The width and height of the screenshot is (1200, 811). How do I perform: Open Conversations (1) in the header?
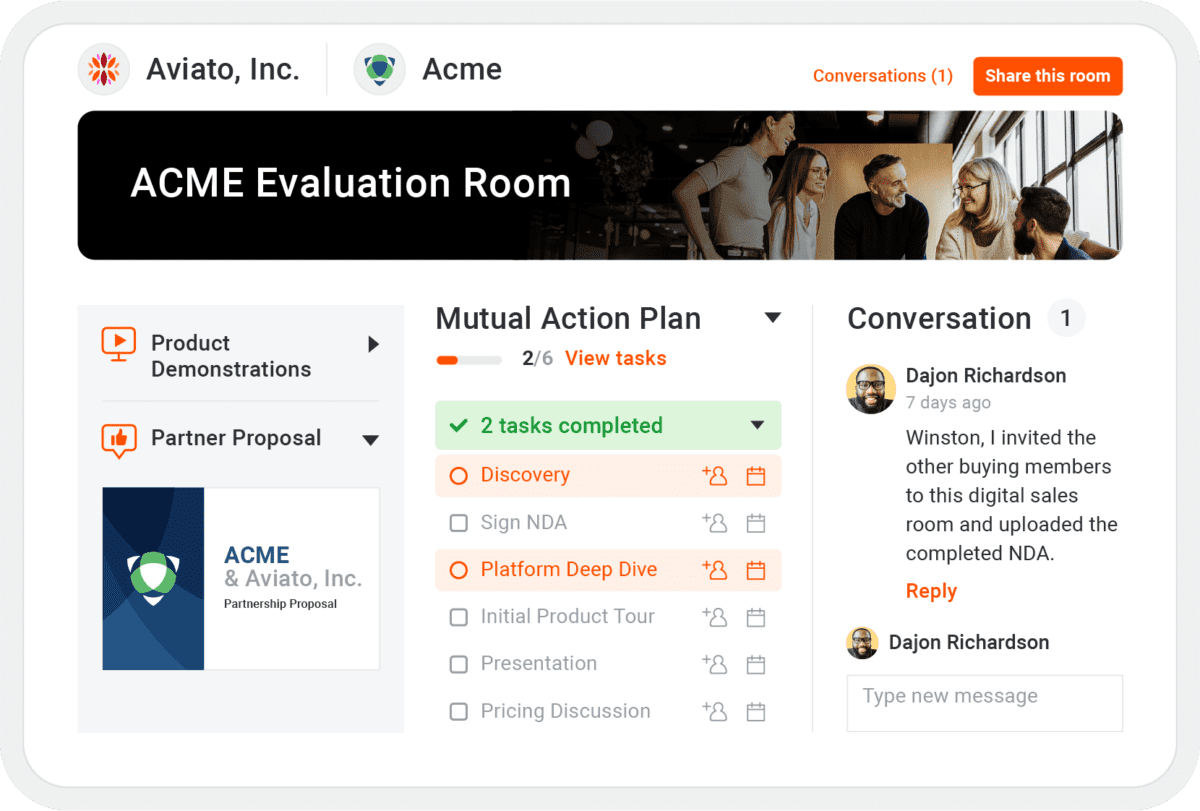coord(882,76)
